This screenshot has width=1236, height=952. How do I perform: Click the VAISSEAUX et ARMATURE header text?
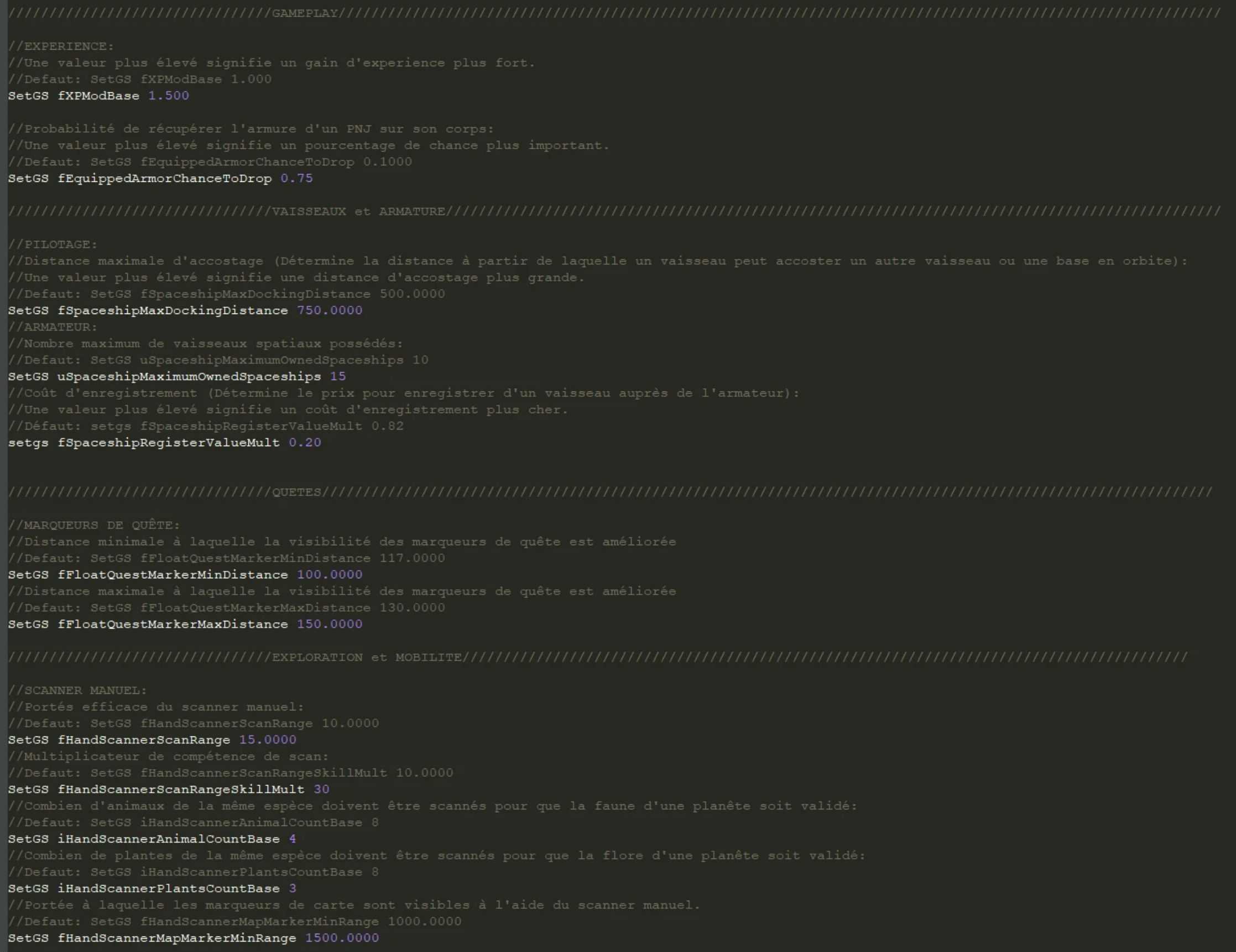coord(358,212)
